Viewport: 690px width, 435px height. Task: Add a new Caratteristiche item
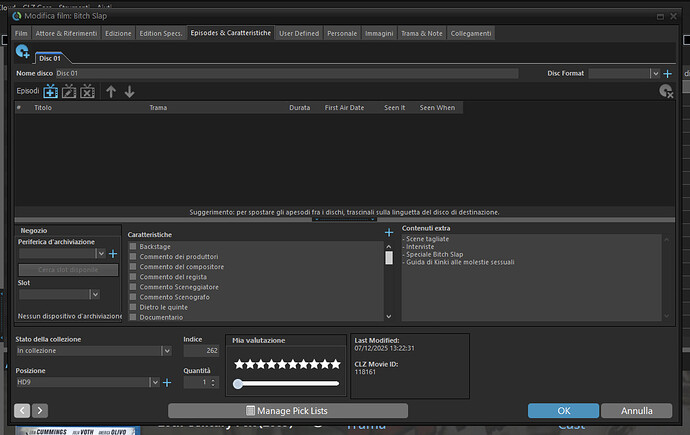click(389, 233)
